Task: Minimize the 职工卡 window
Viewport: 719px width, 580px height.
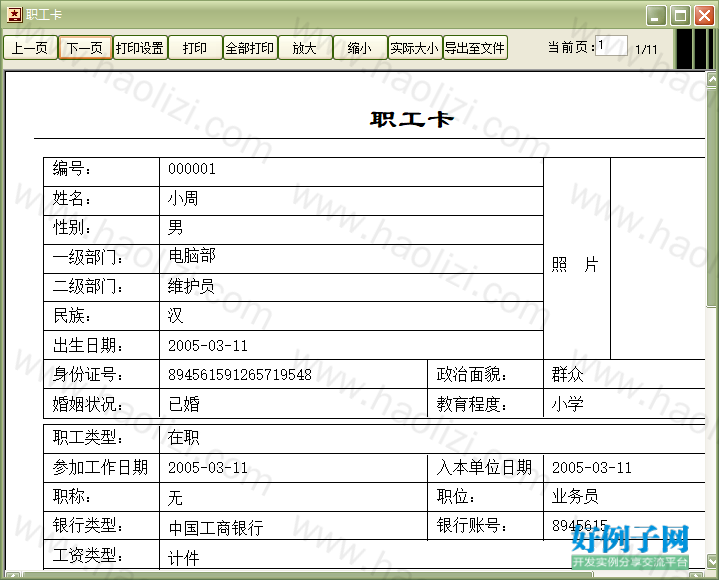Action: pyautogui.click(x=656, y=16)
